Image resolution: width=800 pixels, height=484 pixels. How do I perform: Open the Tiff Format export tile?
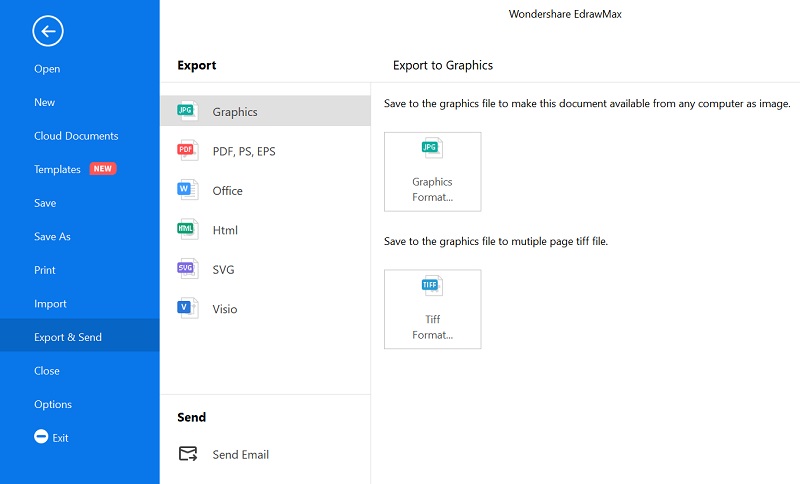[433, 309]
